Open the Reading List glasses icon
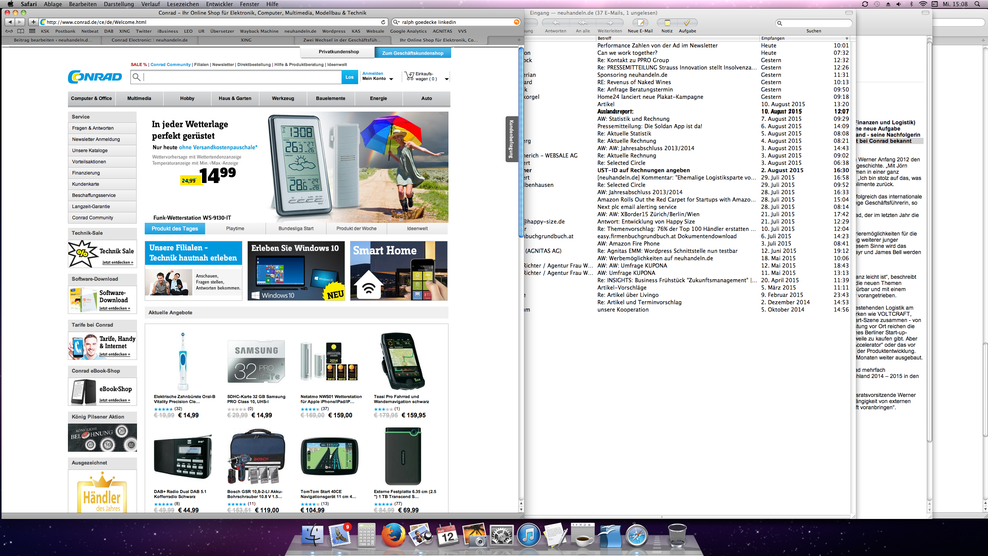Screen dimensions: 988x556 coord(9,31)
